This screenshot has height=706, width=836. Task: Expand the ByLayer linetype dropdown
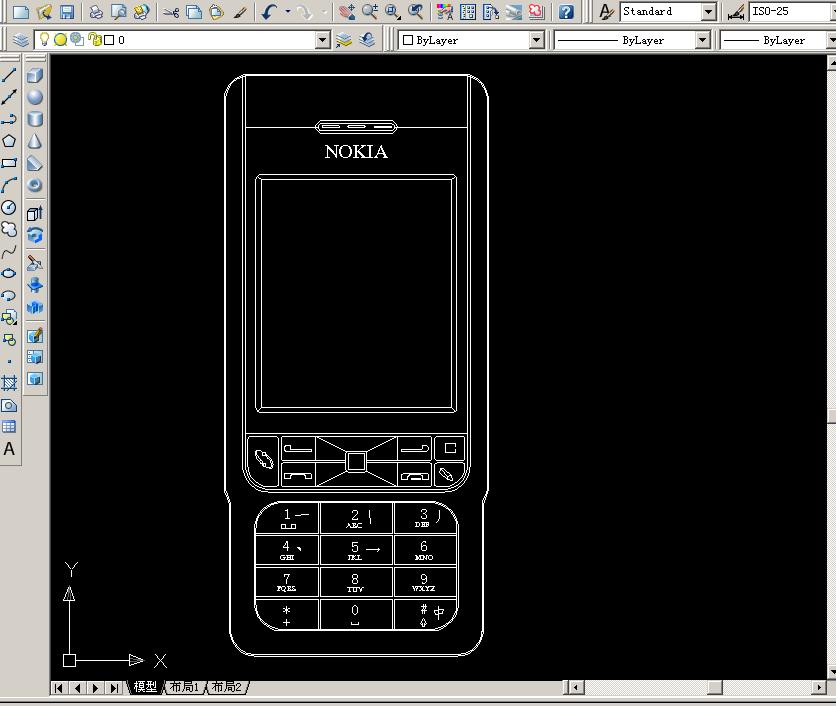point(702,40)
